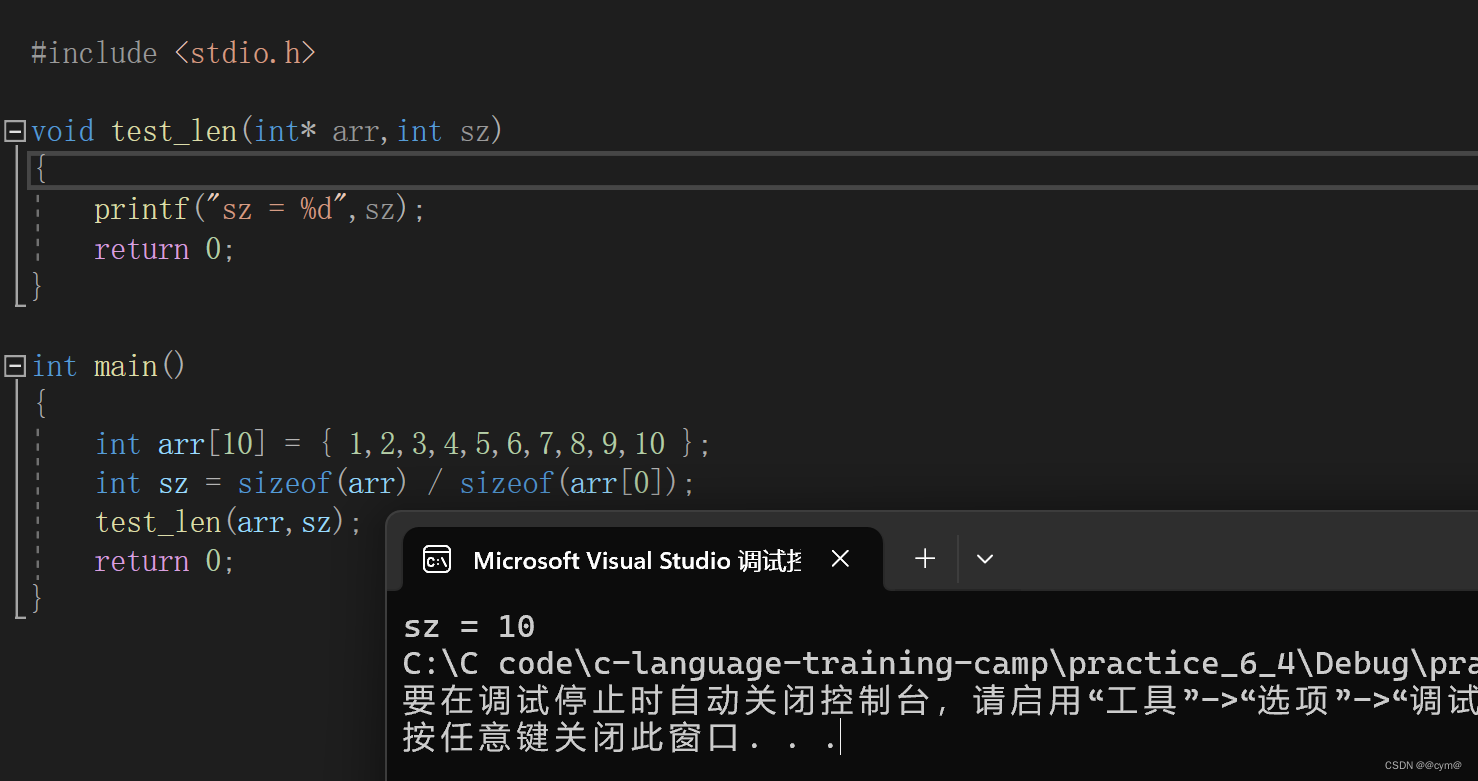
Task: Click the void keyword before test_len
Action: tap(62, 131)
